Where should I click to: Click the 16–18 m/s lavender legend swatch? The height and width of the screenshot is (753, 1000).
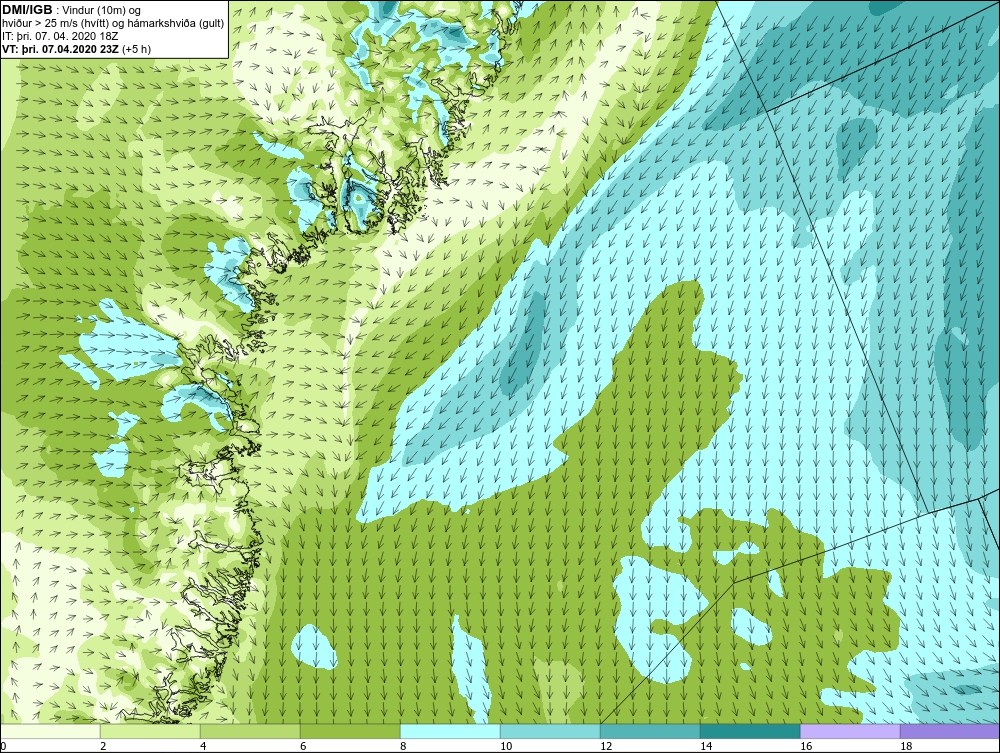point(850,731)
